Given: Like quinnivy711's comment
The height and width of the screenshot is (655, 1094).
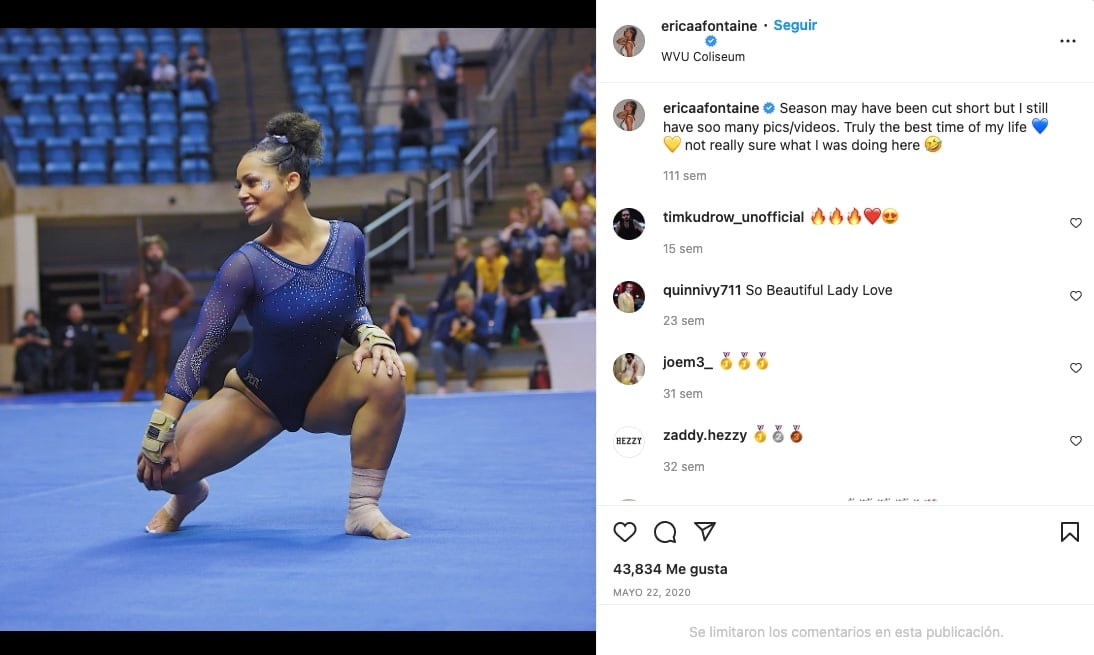Looking at the screenshot, I should pyautogui.click(x=1076, y=296).
